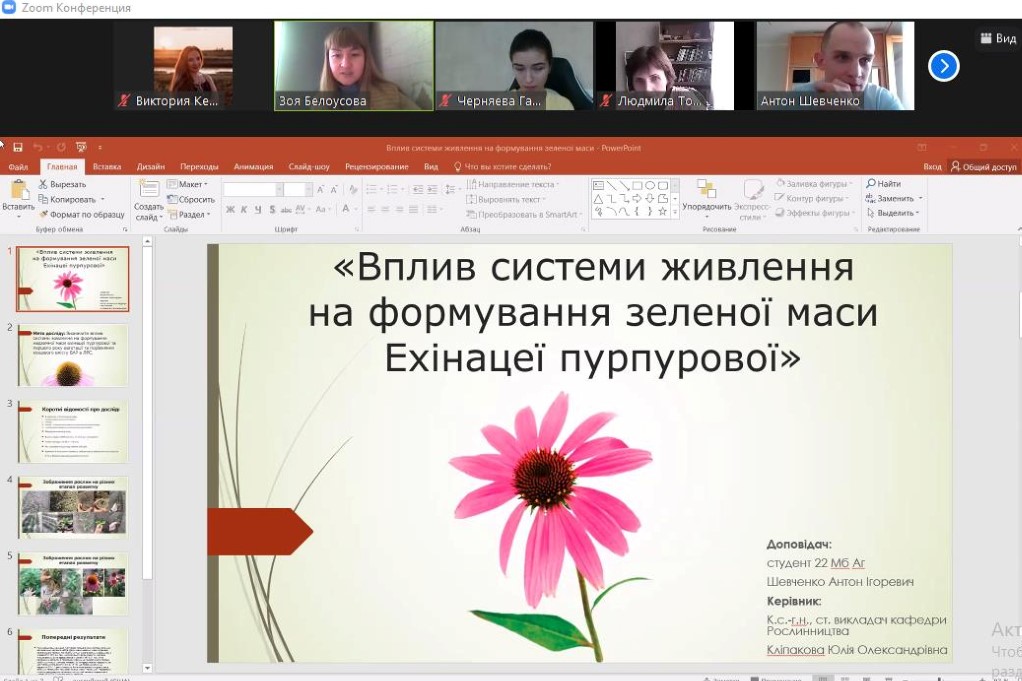Clear all formatting icon

coord(353,190)
